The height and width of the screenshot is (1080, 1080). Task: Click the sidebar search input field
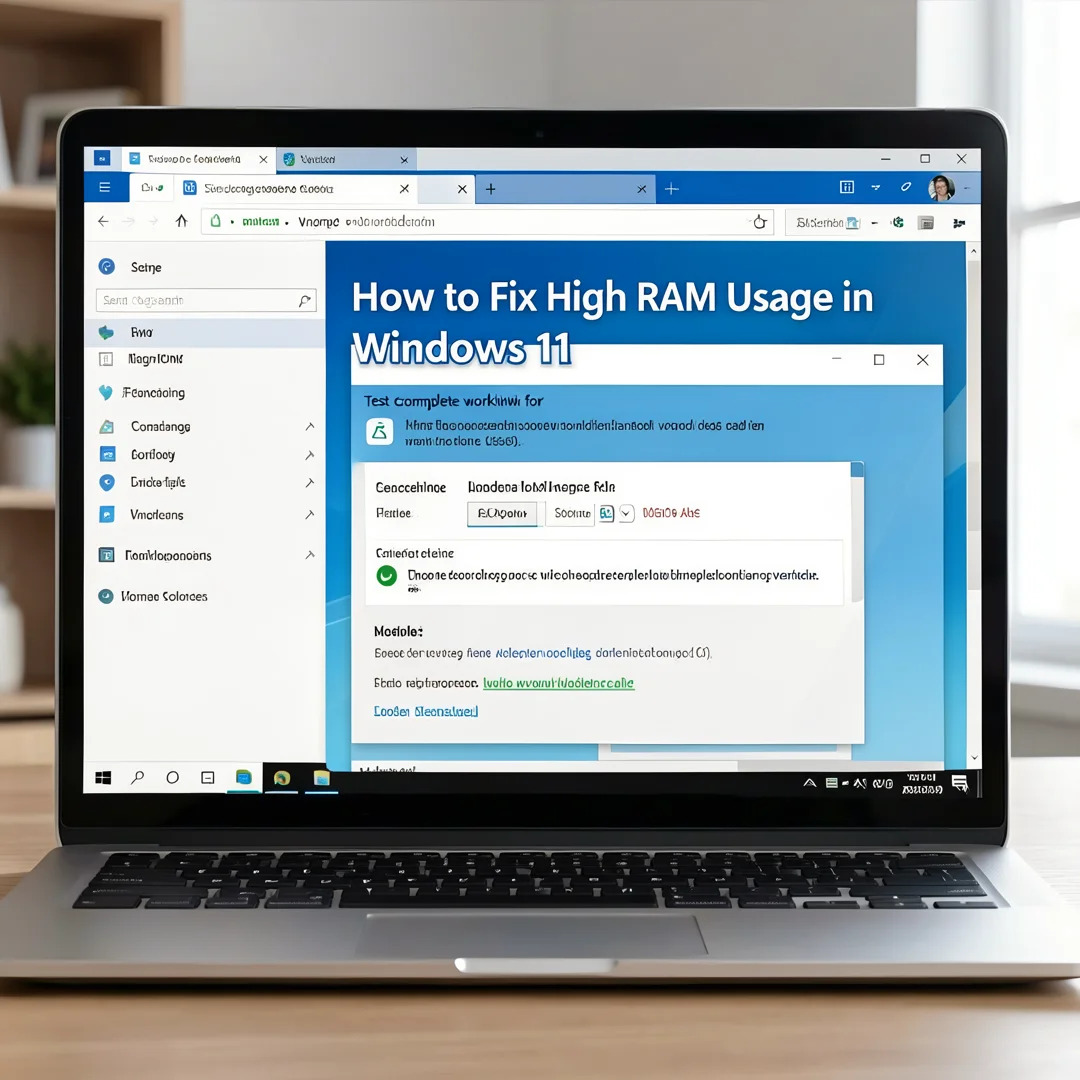point(206,300)
